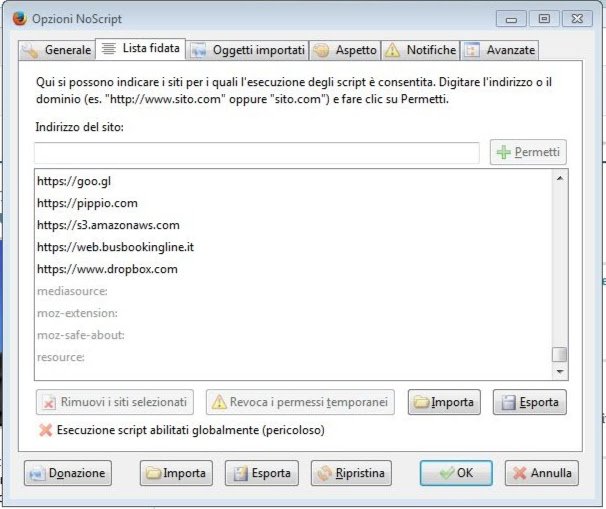Viewport: 606px width, 509px height.
Task: Click the Avanzate tab icon
Action: pyautogui.click(x=472, y=50)
